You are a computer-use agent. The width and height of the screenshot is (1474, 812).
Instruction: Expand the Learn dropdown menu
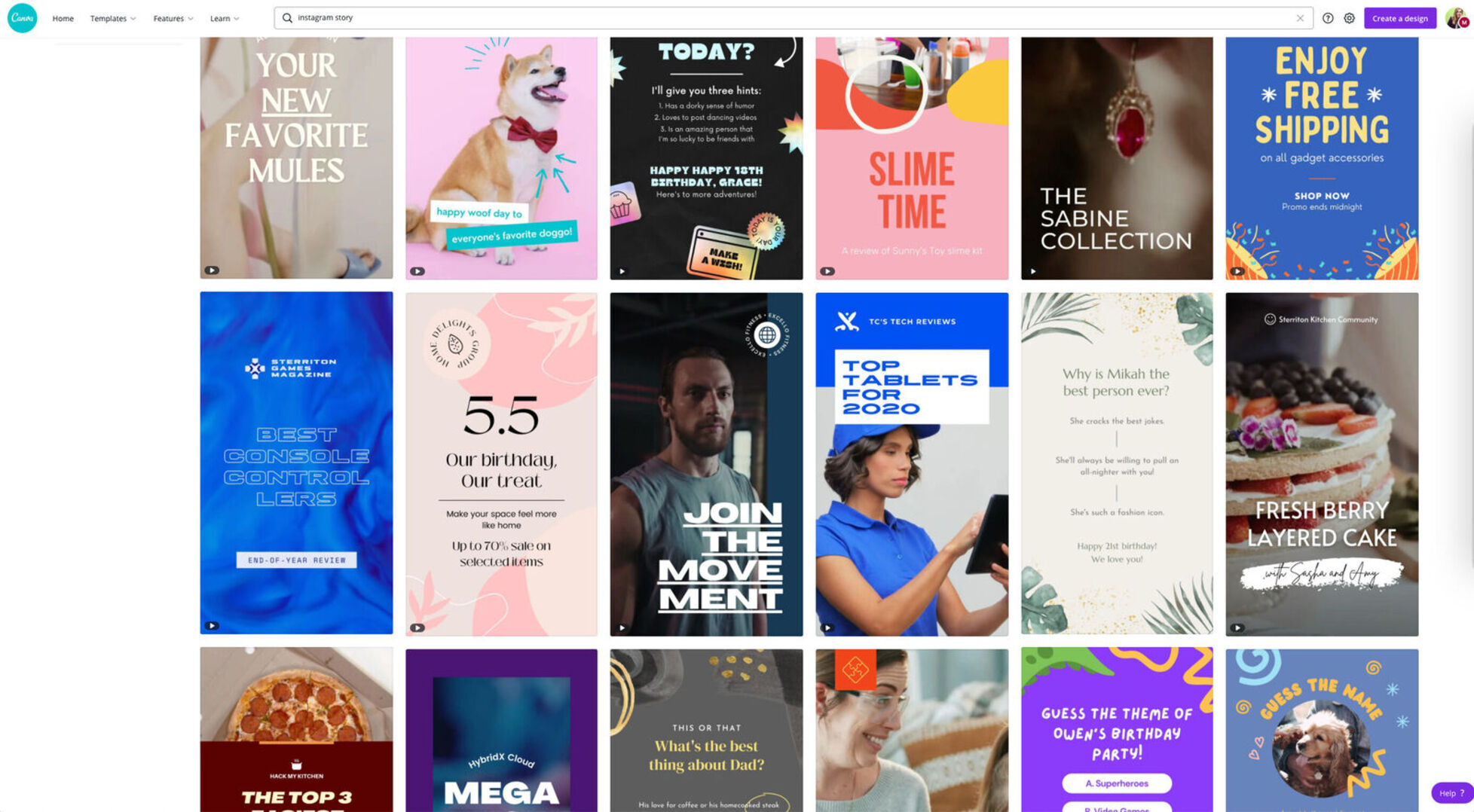(225, 18)
